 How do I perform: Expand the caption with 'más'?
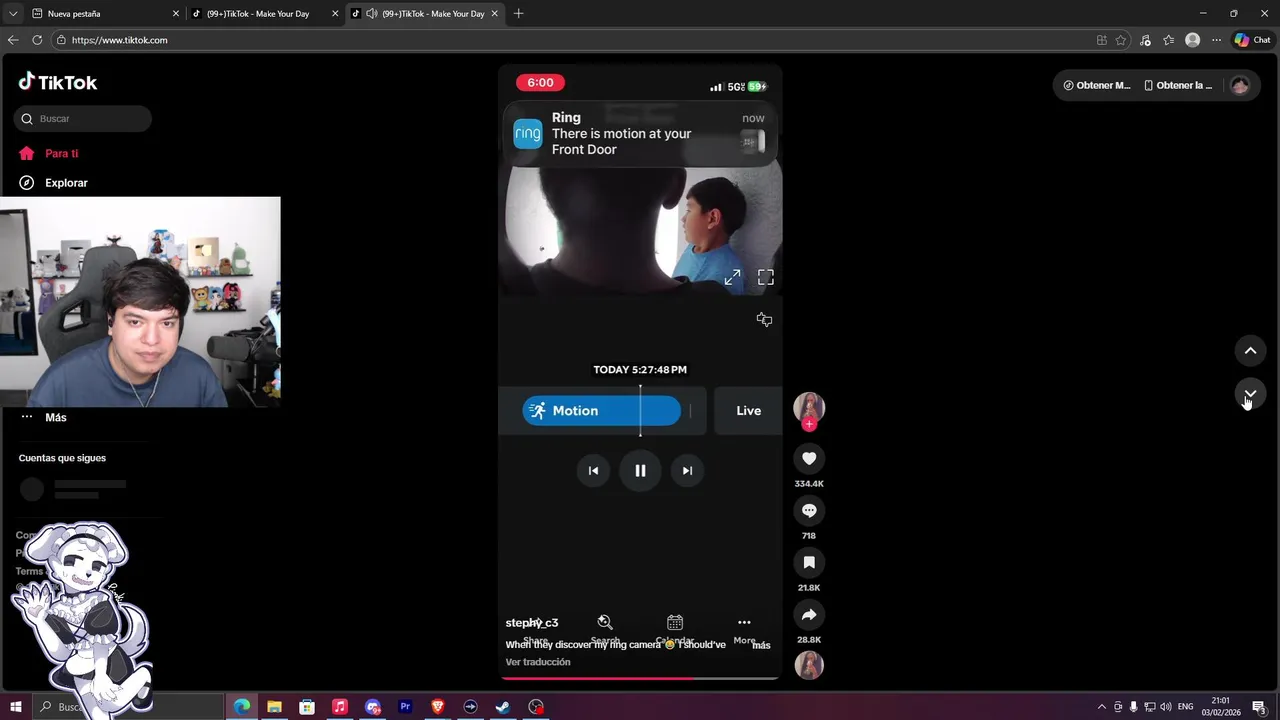tap(761, 645)
